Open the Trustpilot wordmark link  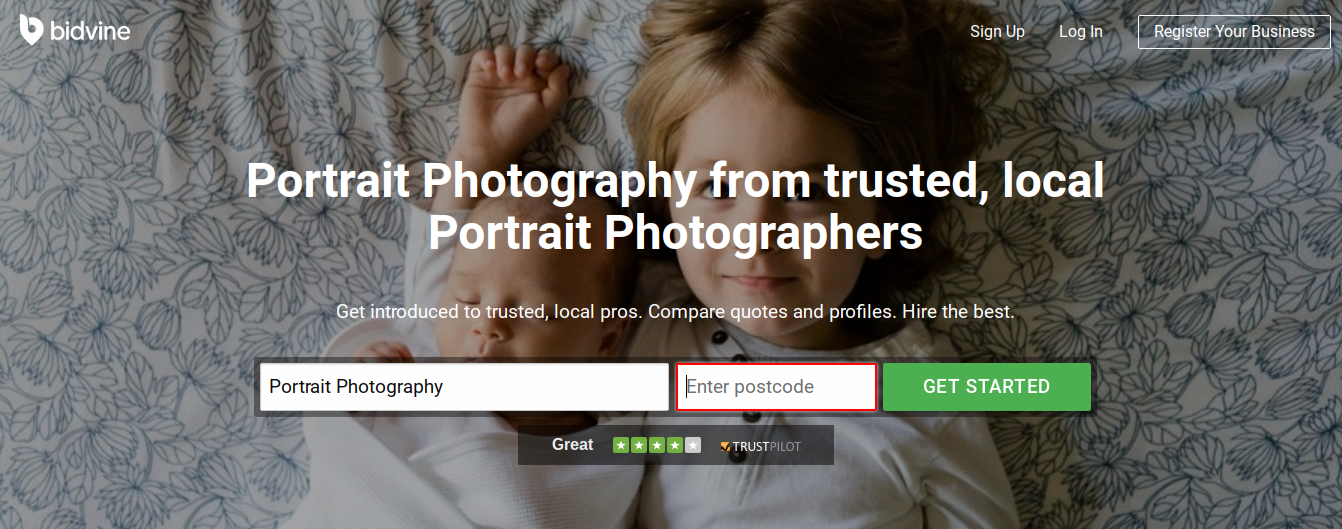(767, 447)
